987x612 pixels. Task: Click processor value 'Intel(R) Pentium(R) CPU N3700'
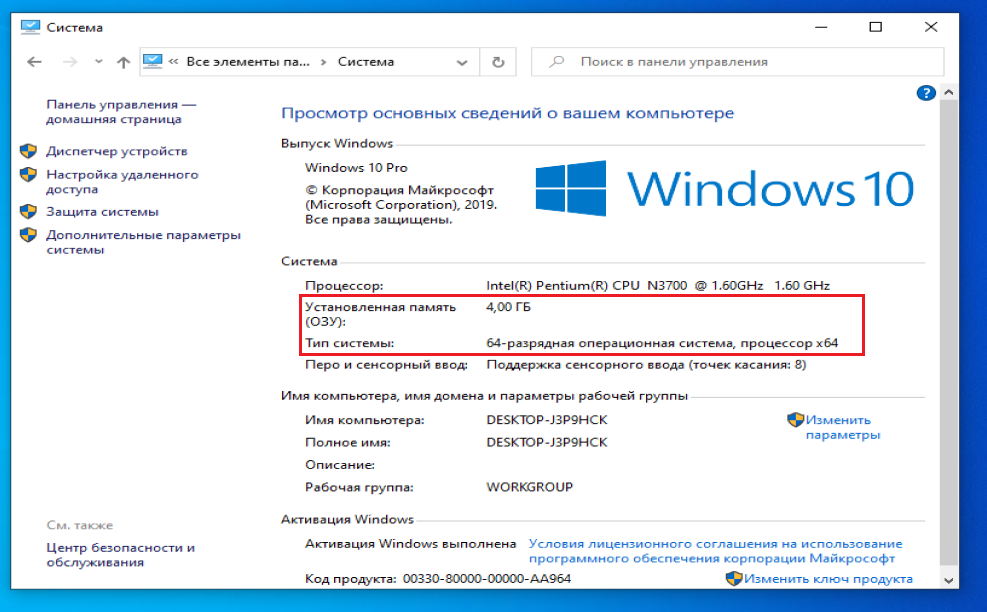click(x=587, y=285)
